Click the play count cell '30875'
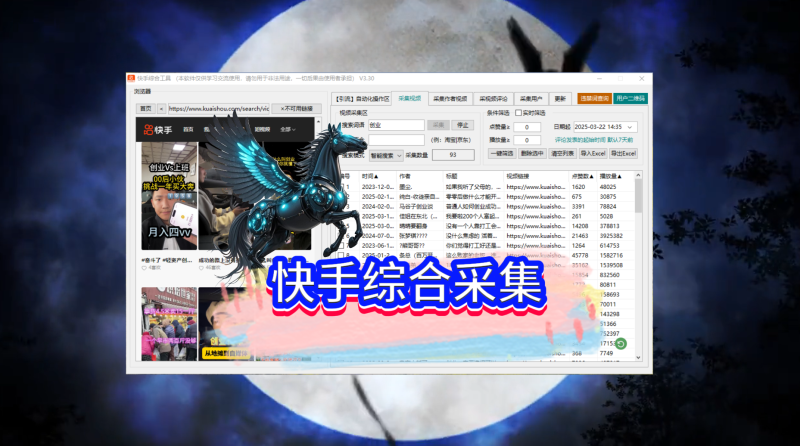The height and width of the screenshot is (446, 800). (608, 196)
